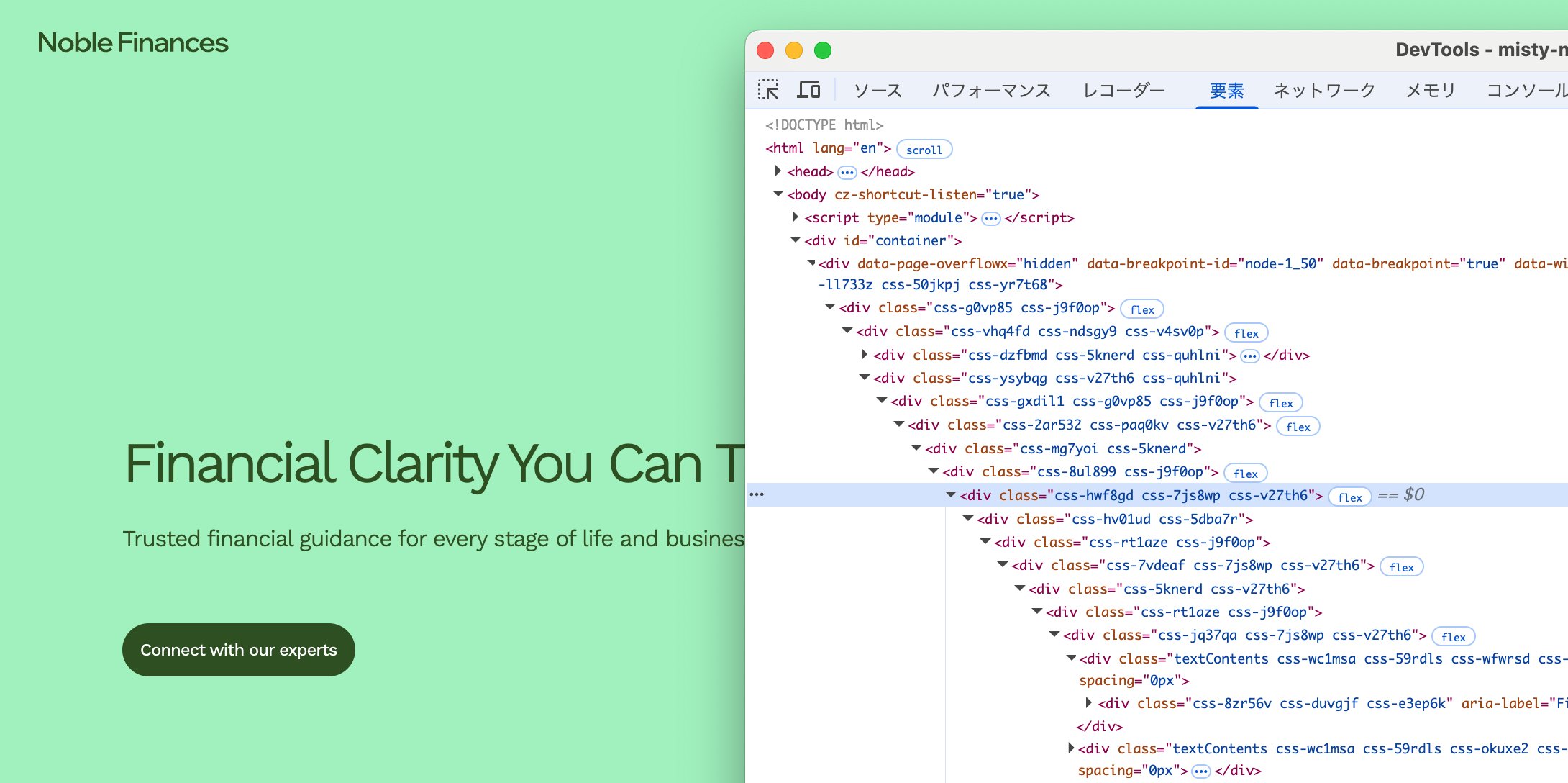The height and width of the screenshot is (783, 1568).
Task: Click flex badge on css-8ul899 row
Action: [1246, 474]
